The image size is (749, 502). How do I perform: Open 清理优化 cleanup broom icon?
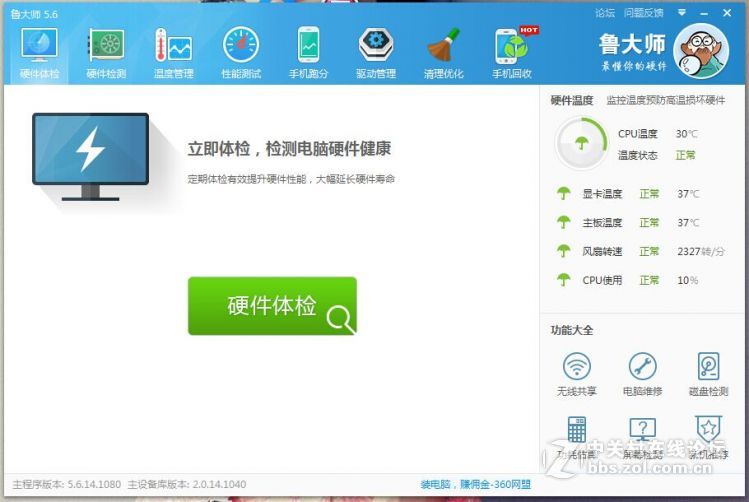point(443,45)
